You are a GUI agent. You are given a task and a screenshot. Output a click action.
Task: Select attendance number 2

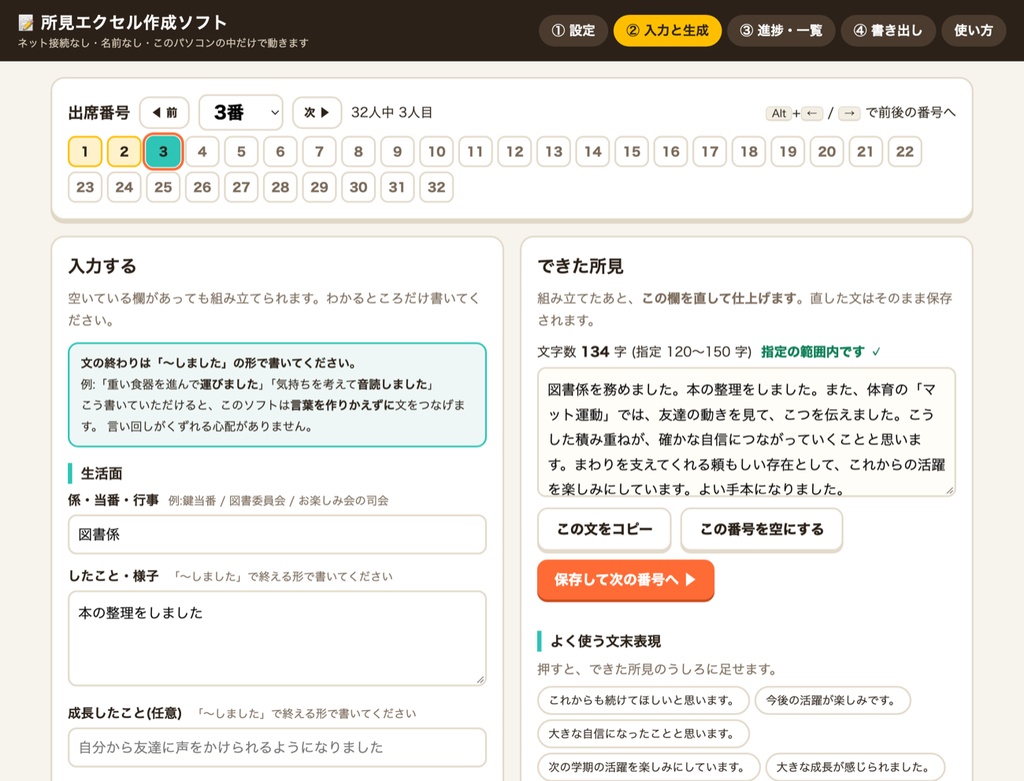pos(124,151)
